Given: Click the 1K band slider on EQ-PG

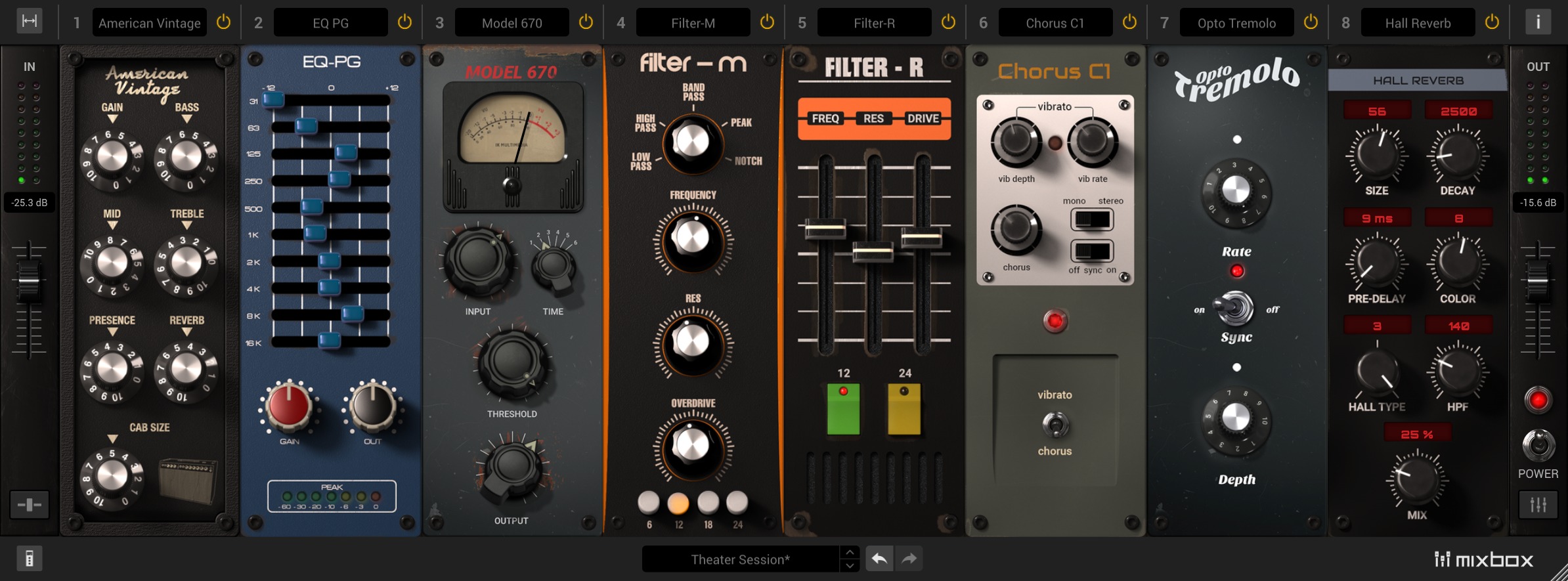Looking at the screenshot, I should pyautogui.click(x=315, y=233).
